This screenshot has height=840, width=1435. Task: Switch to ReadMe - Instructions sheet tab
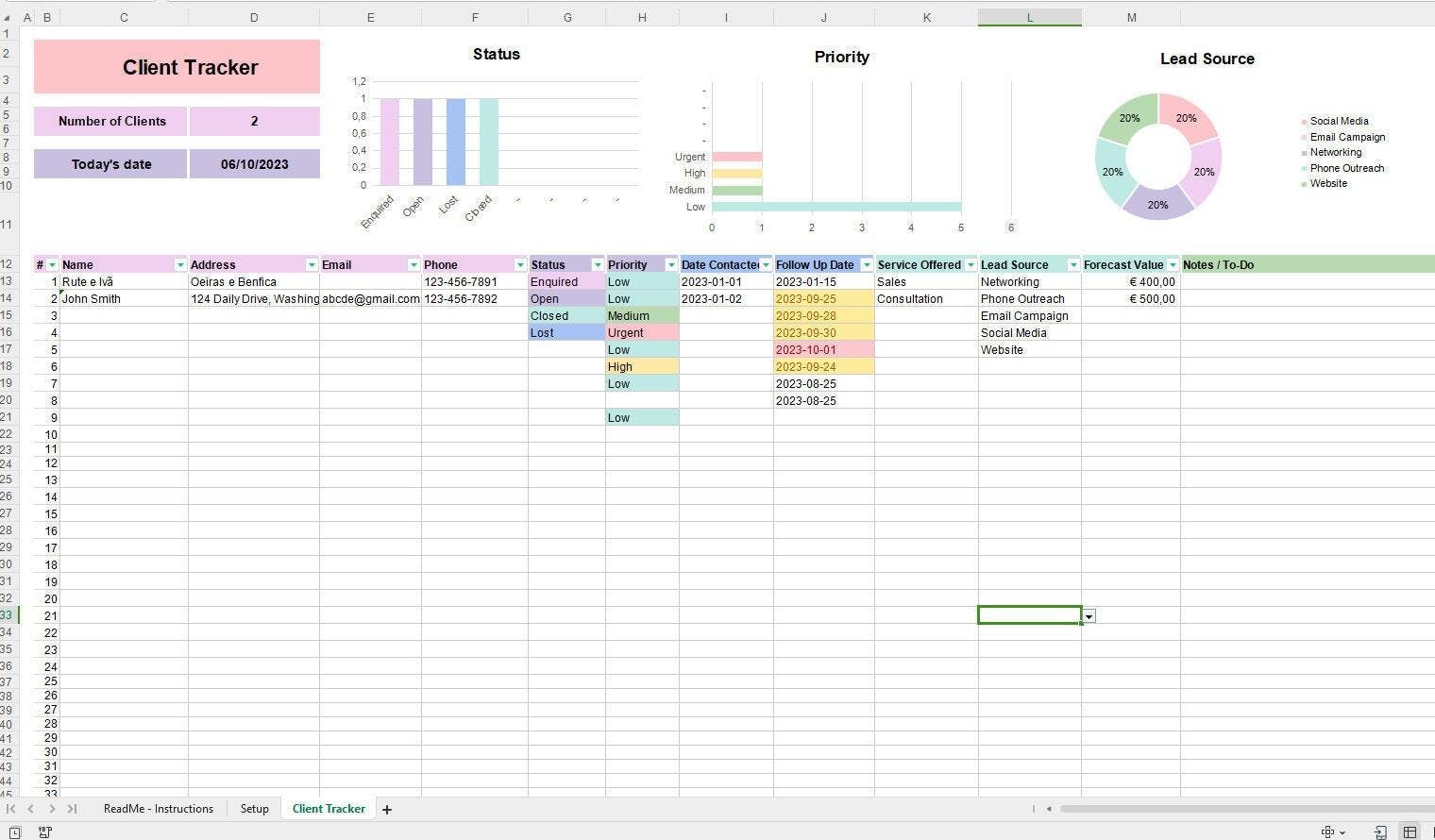[159, 809]
